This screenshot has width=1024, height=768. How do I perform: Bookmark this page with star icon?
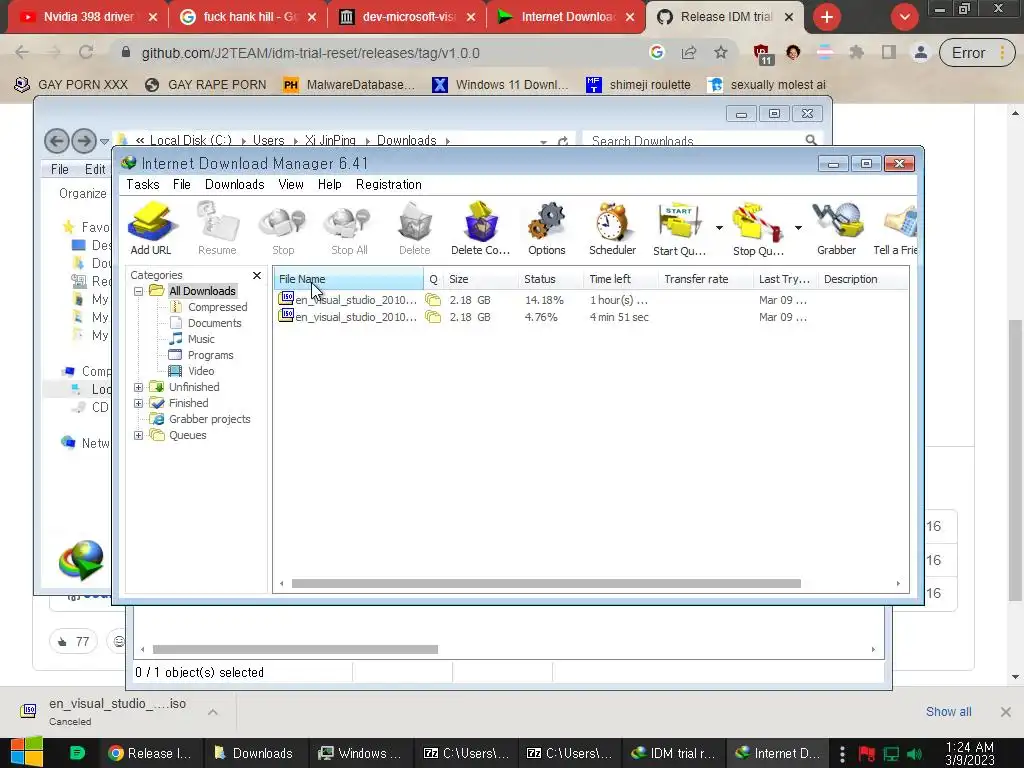point(720,52)
